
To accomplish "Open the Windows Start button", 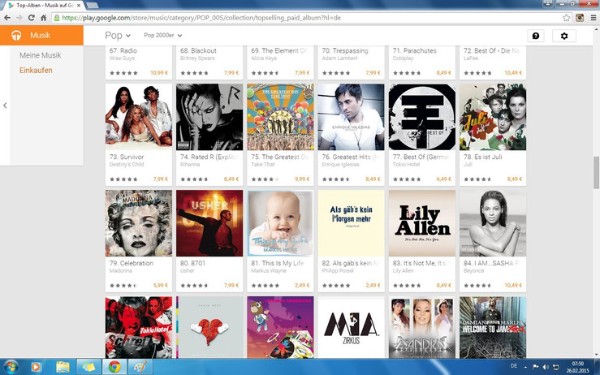I will (11, 367).
